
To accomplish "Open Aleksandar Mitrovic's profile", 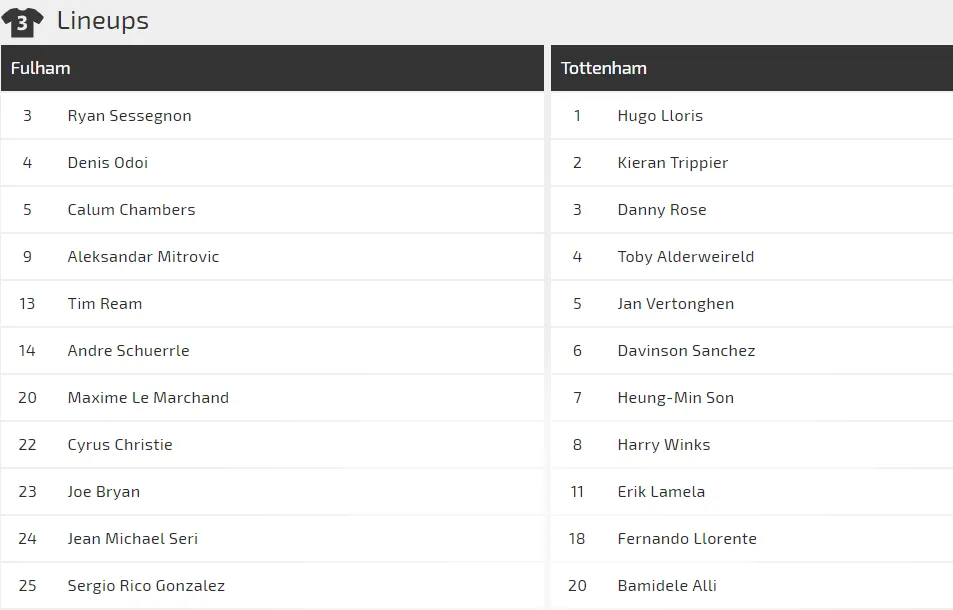I will pos(143,257).
